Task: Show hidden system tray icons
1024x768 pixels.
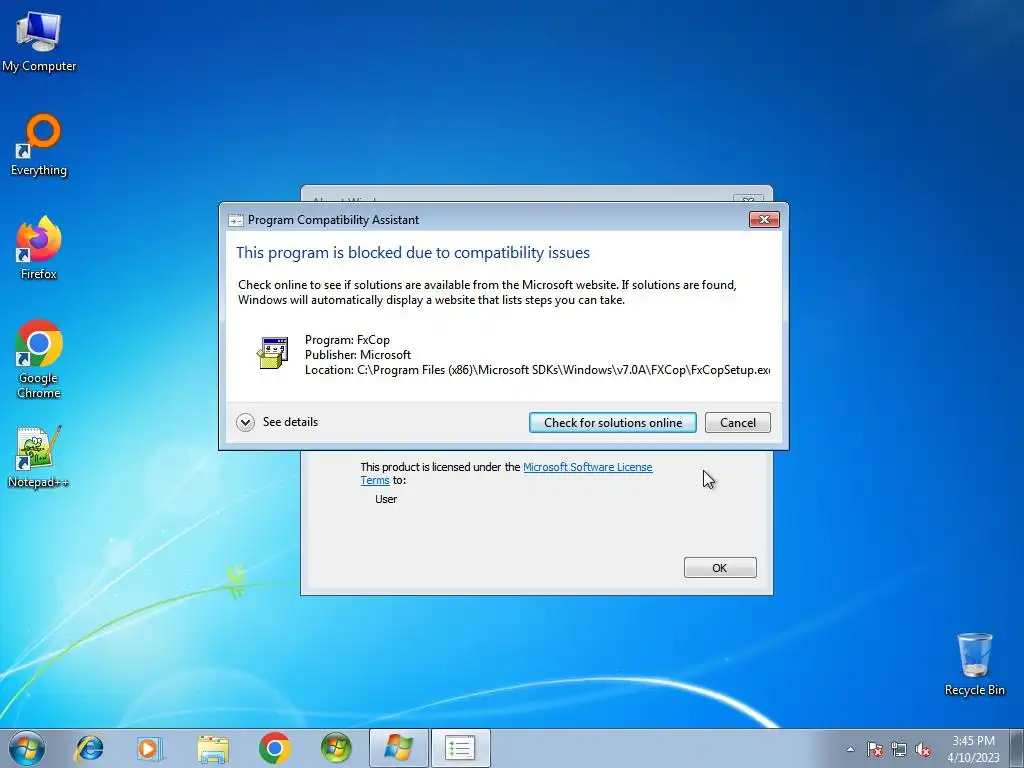Action: tap(850, 749)
